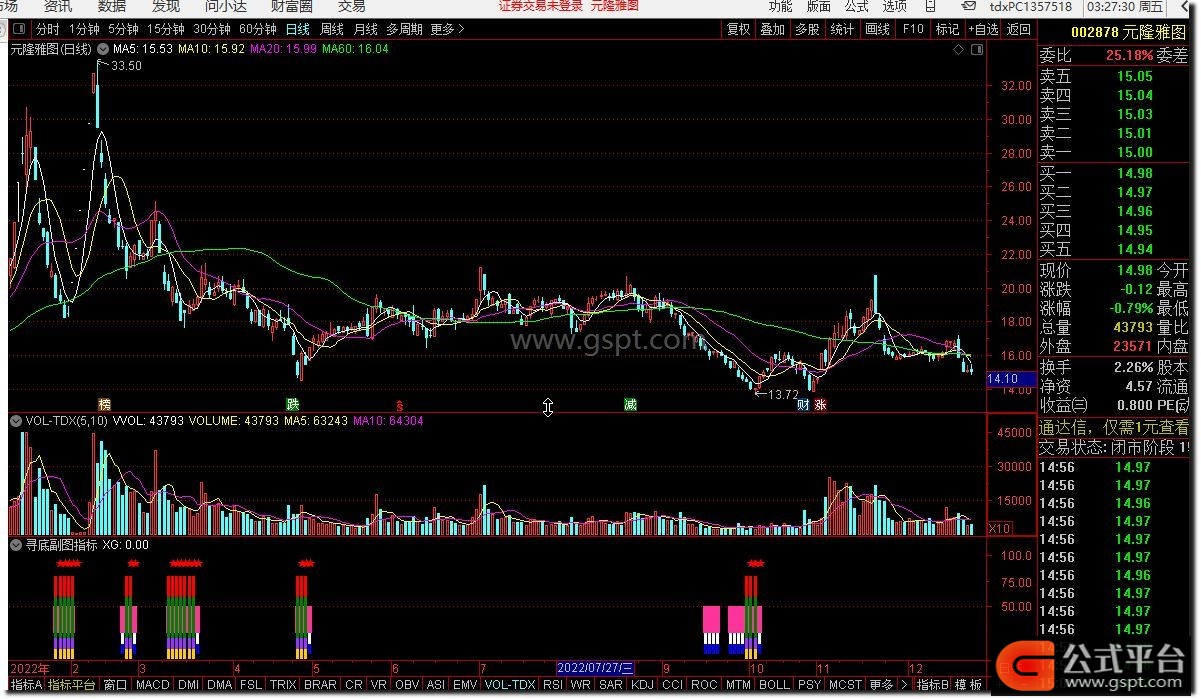Select the 指标B tab

pos(932,685)
